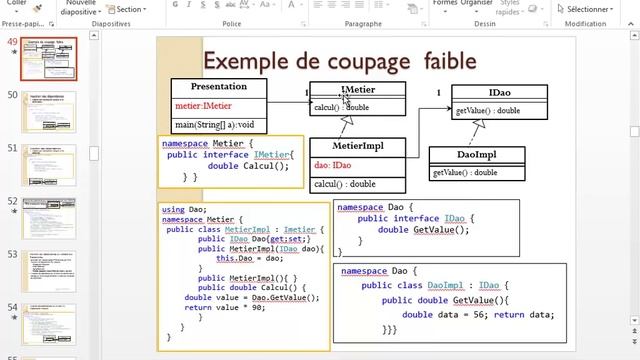Click the animation star under slide 49
Image resolution: width=640 pixels, height=360 pixels.
click(14, 52)
